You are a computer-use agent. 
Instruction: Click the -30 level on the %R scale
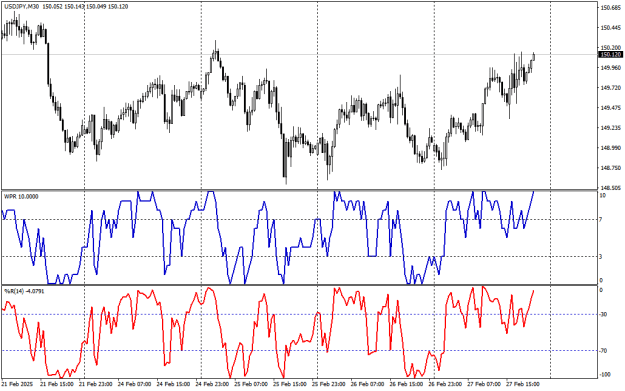tap(603, 314)
